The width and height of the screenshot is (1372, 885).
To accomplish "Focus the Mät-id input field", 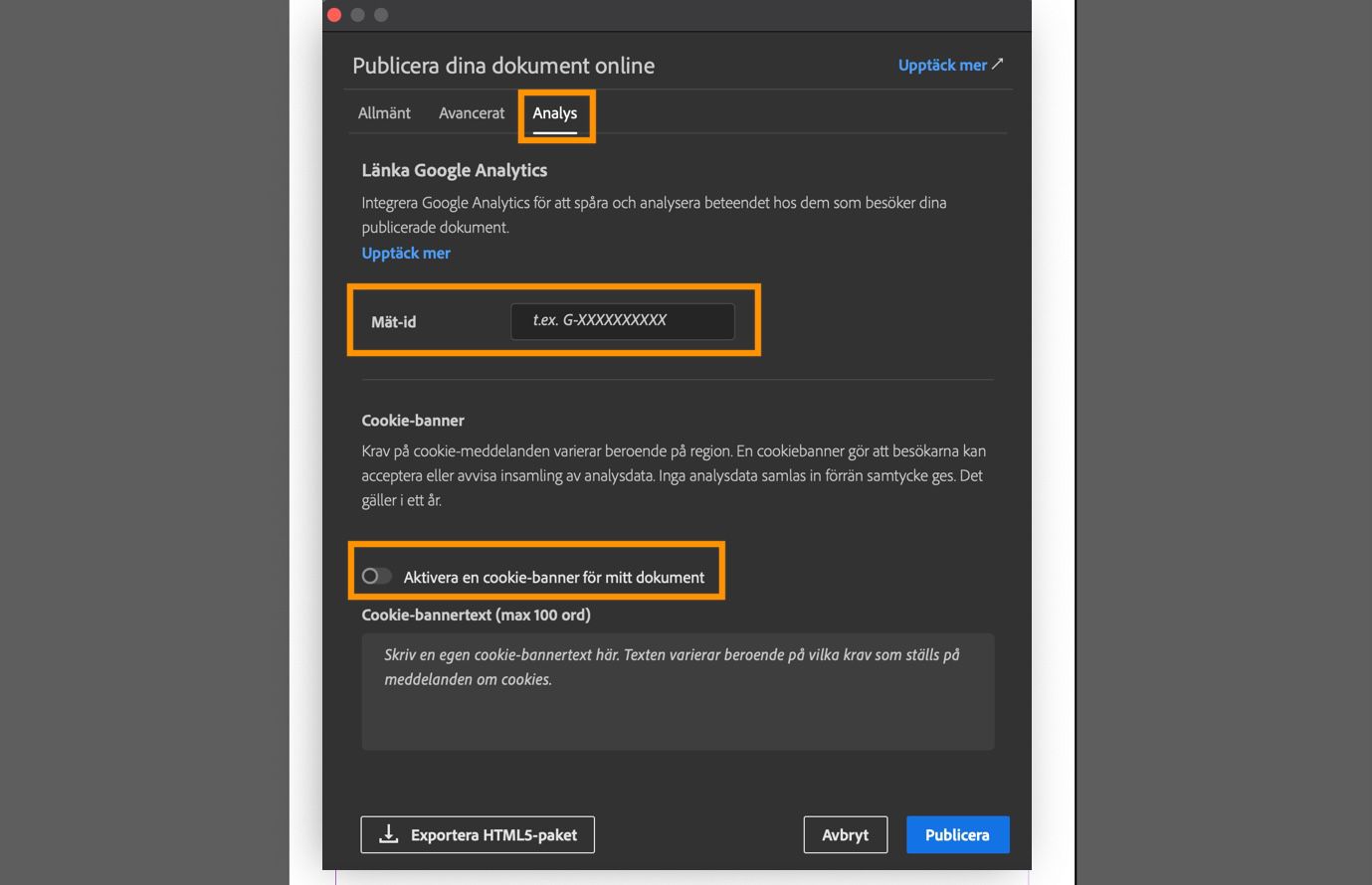I will coord(623,321).
